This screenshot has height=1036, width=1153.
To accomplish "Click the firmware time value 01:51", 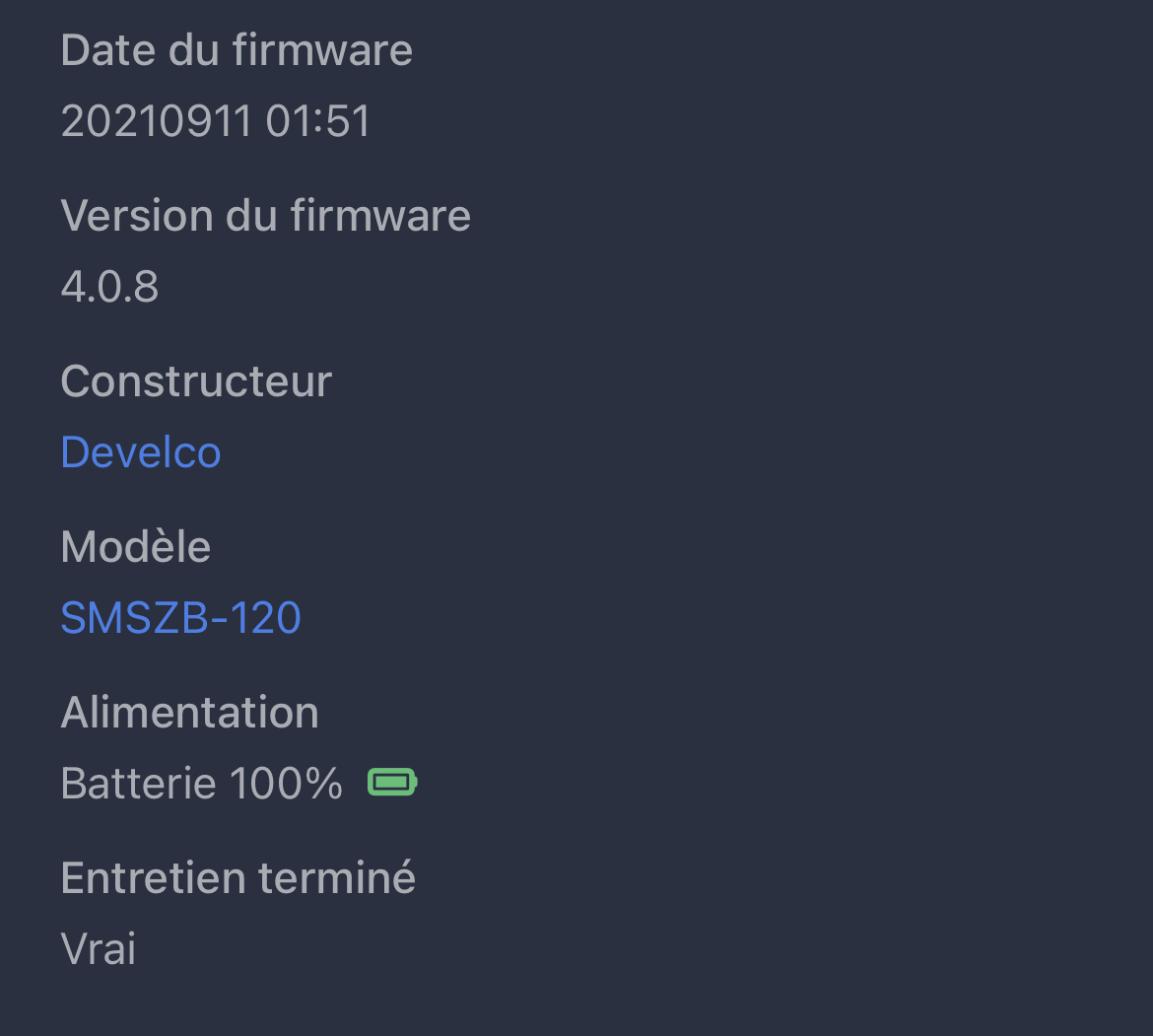I will click(318, 121).
